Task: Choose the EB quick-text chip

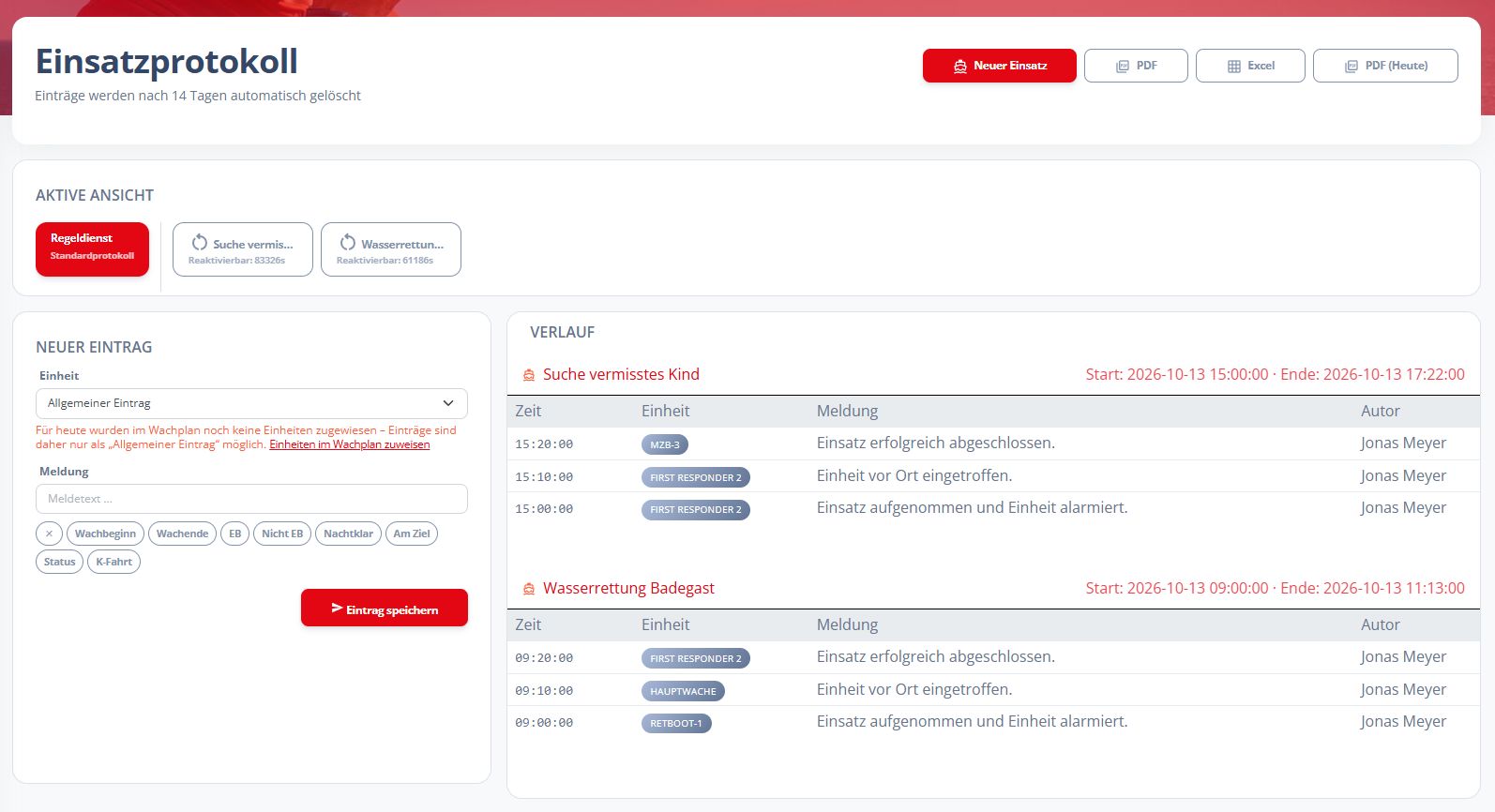Action: tap(234, 534)
